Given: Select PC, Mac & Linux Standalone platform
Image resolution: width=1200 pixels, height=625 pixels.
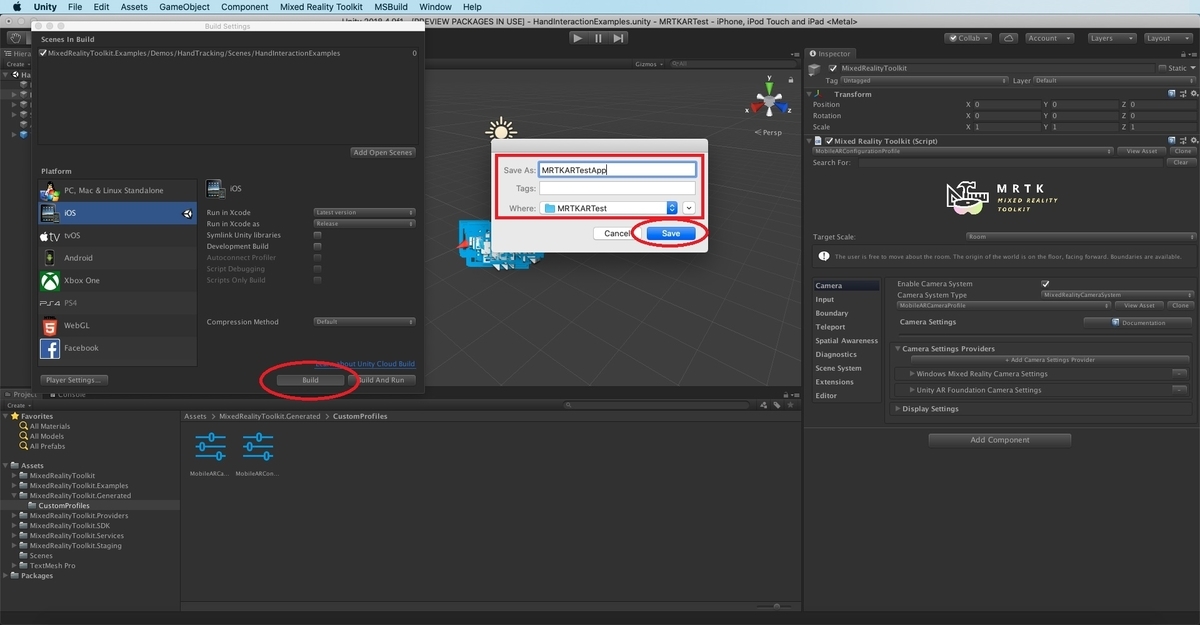Looking at the screenshot, I should coord(117,190).
